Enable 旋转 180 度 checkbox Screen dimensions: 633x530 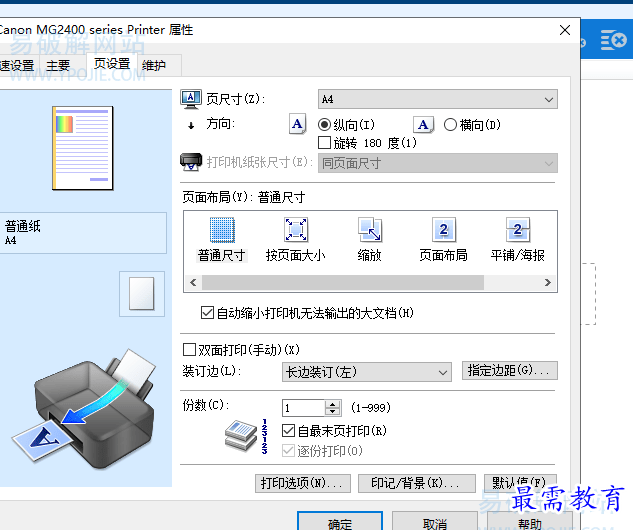coord(324,142)
